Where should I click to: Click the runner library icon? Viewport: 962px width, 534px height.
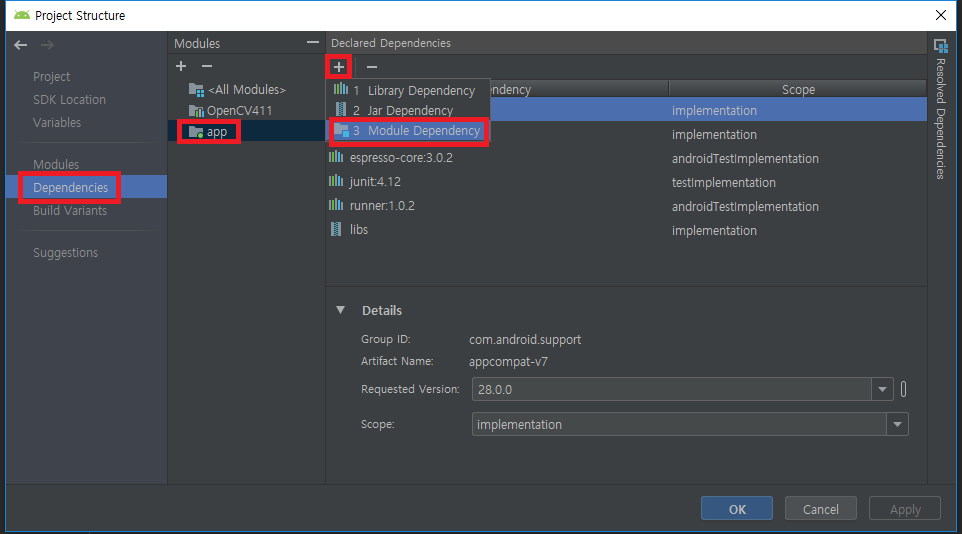(x=336, y=205)
